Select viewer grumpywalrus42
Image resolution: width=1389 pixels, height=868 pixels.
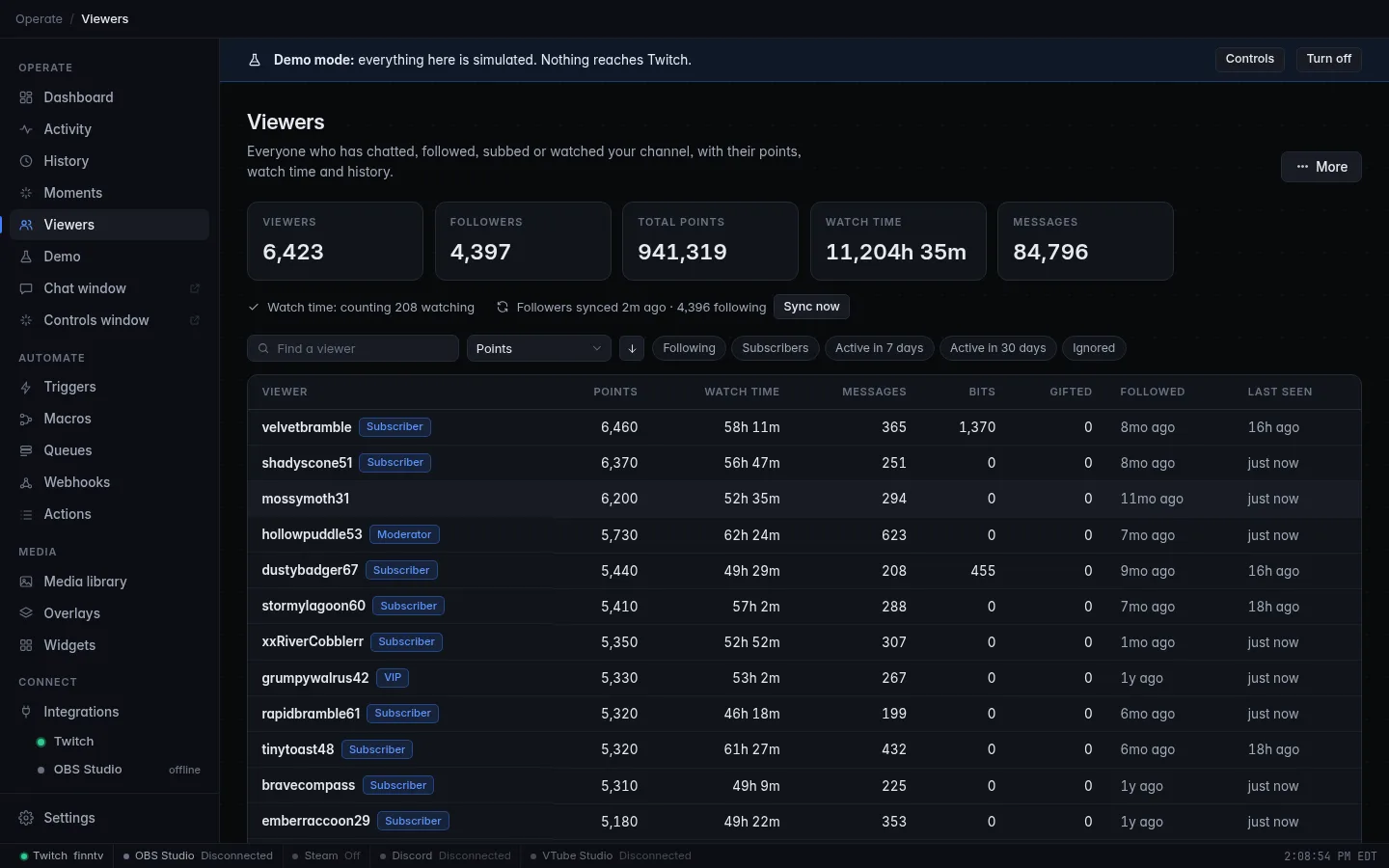click(804, 678)
